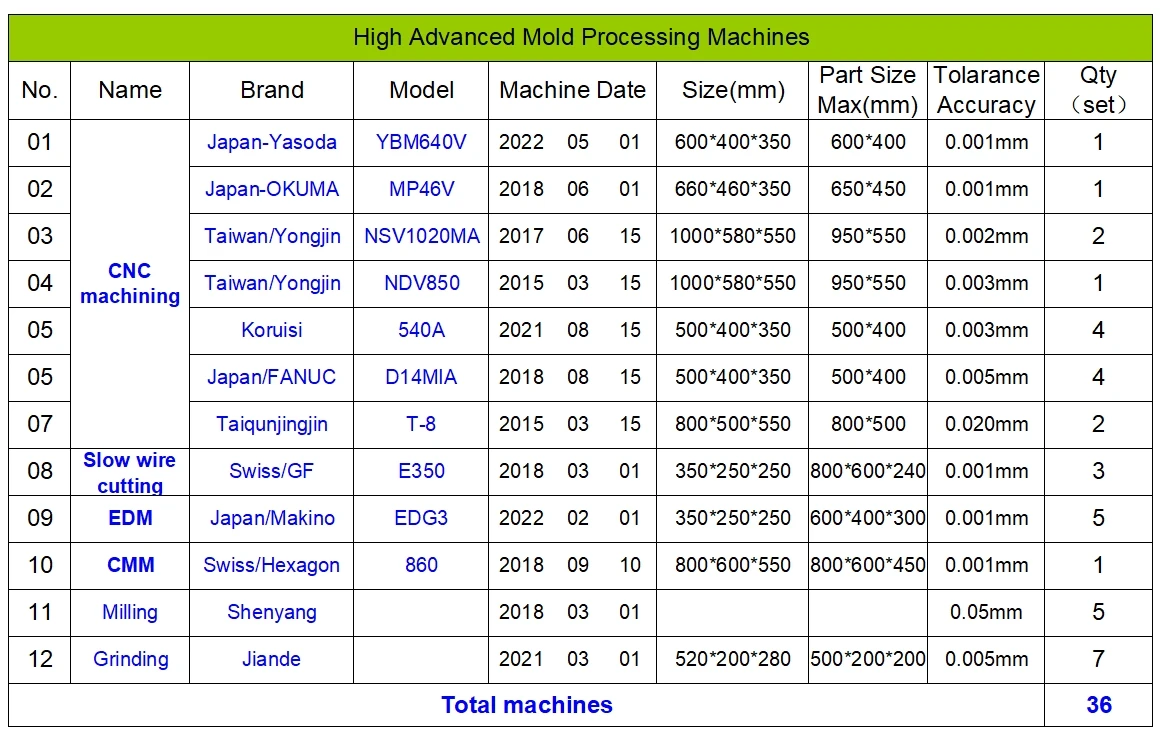
Task: Select the 'Slow wire cutting' cell
Action: [130, 473]
